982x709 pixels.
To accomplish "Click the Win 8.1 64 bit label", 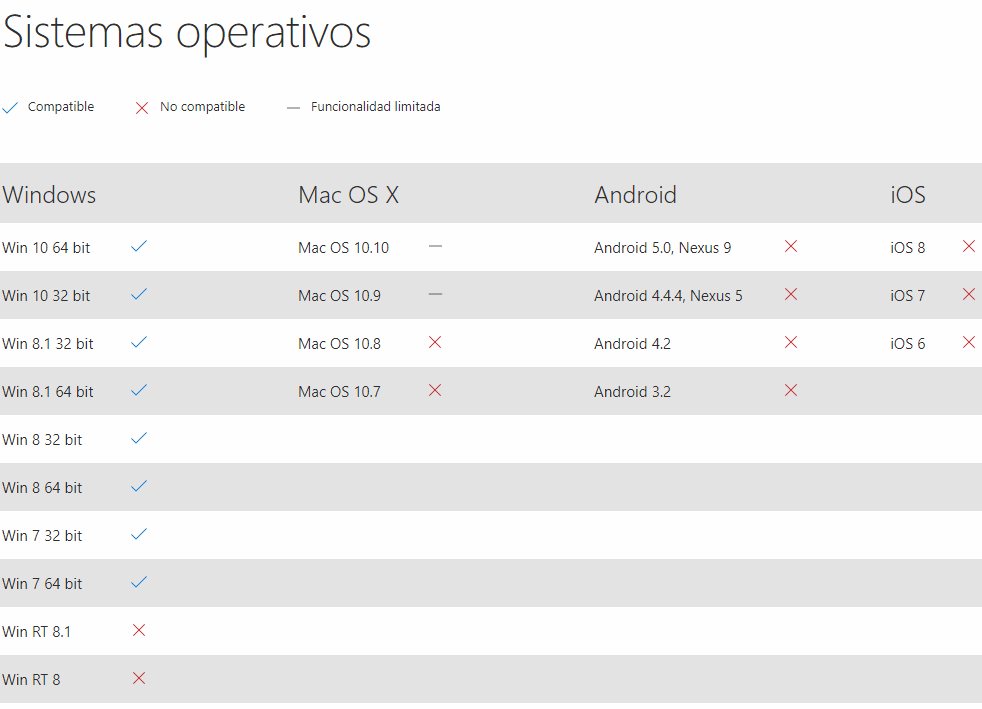I will coord(48,392).
